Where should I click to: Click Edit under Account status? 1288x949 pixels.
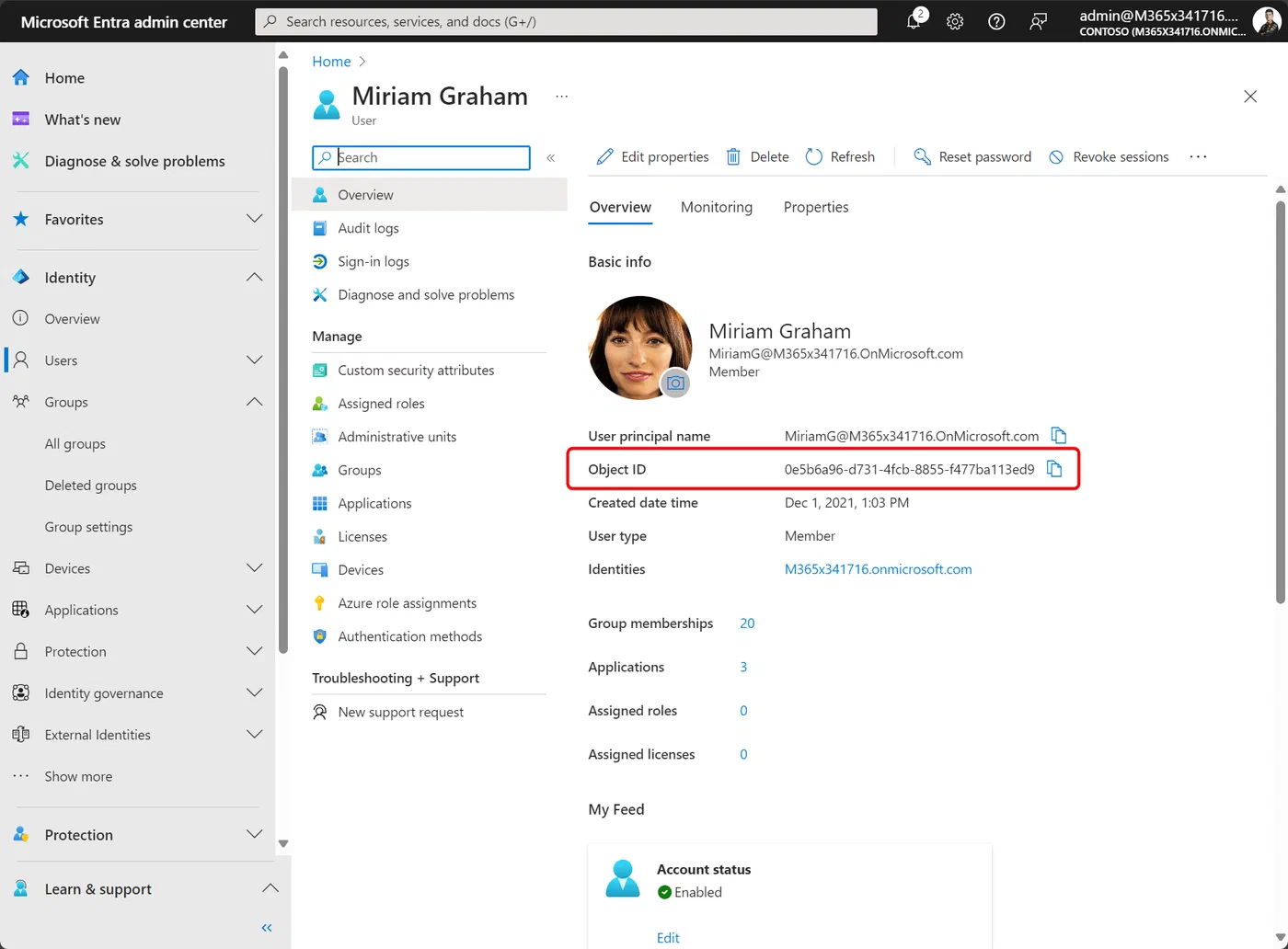pyautogui.click(x=668, y=938)
